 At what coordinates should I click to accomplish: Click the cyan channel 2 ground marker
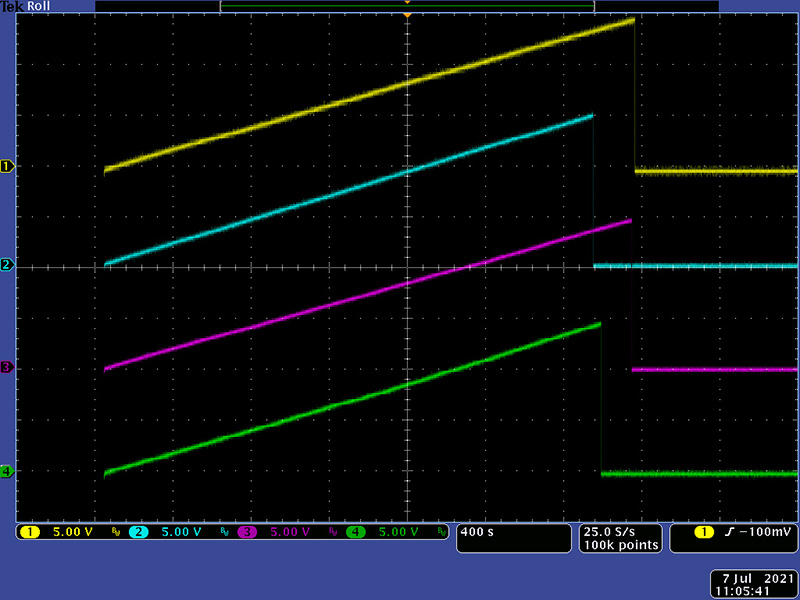pyautogui.click(x=7, y=265)
